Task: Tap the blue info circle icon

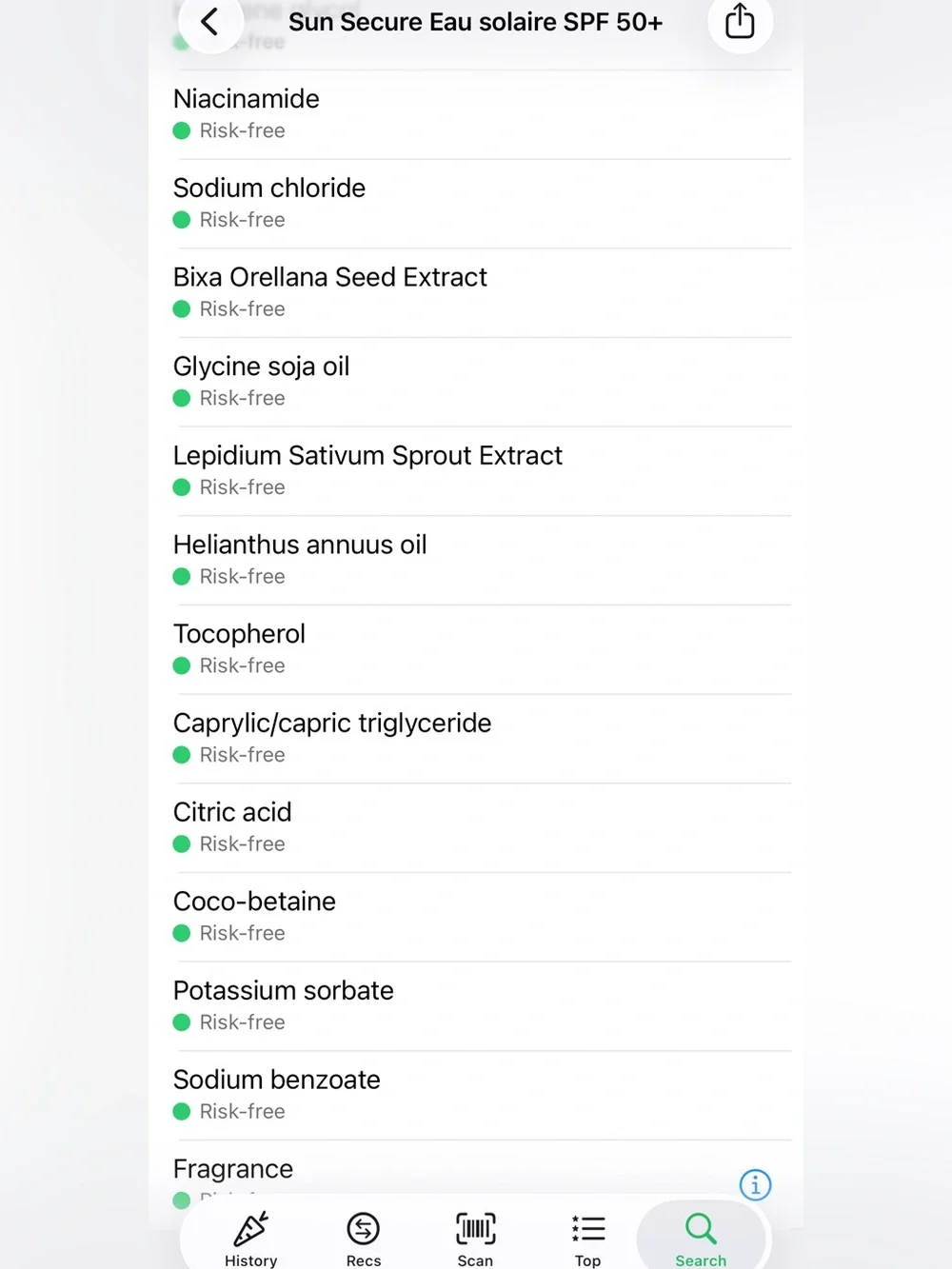Action: pos(756,1184)
